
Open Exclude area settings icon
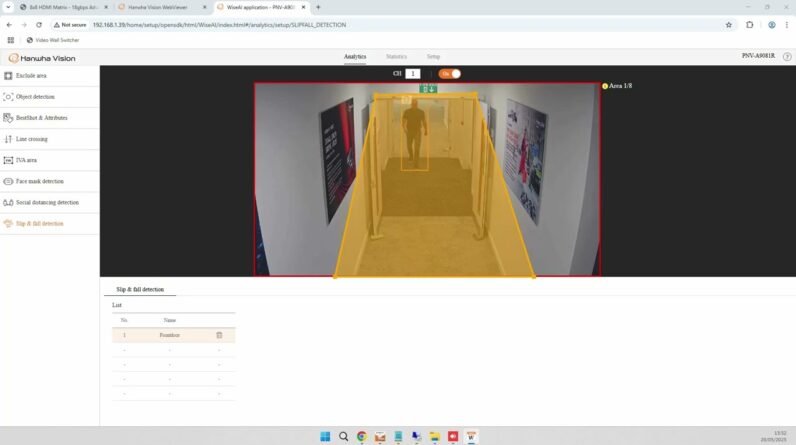click(8, 76)
